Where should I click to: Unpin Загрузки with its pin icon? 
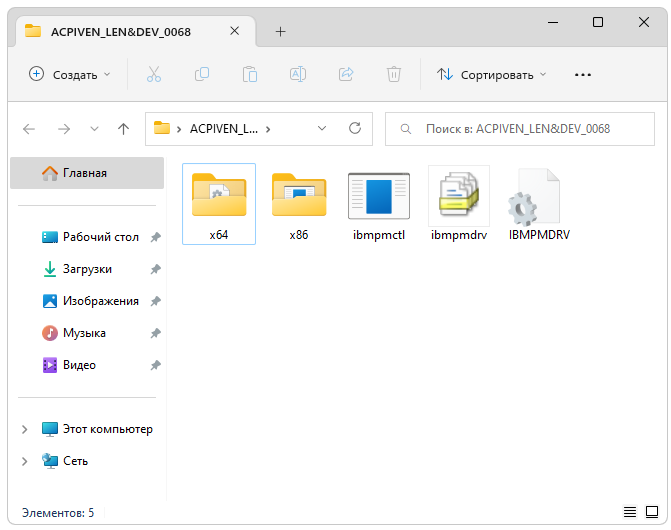click(x=155, y=269)
